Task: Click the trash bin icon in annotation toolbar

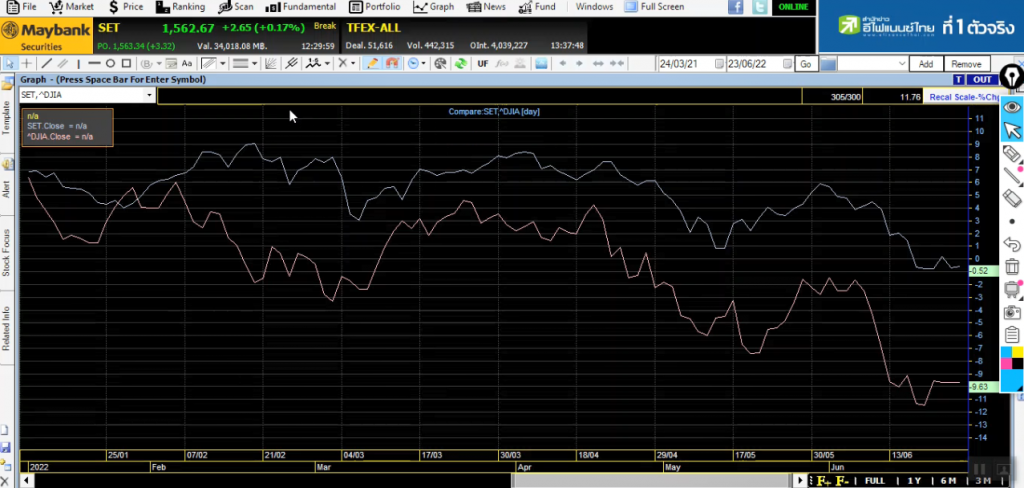Action: (x=1012, y=266)
